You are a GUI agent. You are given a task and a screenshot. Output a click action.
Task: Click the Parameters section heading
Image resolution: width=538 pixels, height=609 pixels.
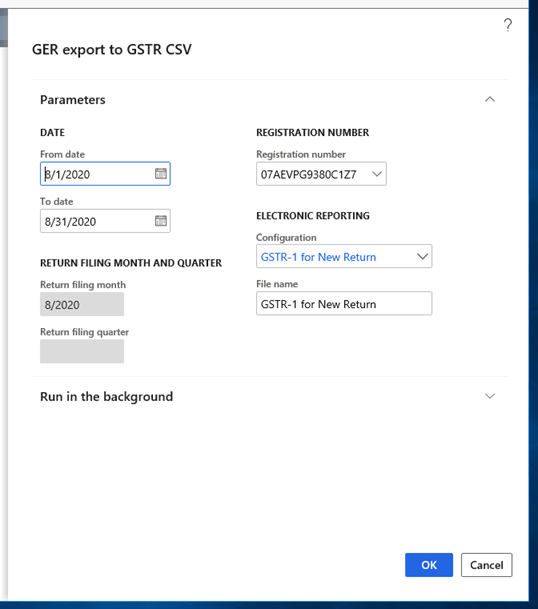(73, 100)
